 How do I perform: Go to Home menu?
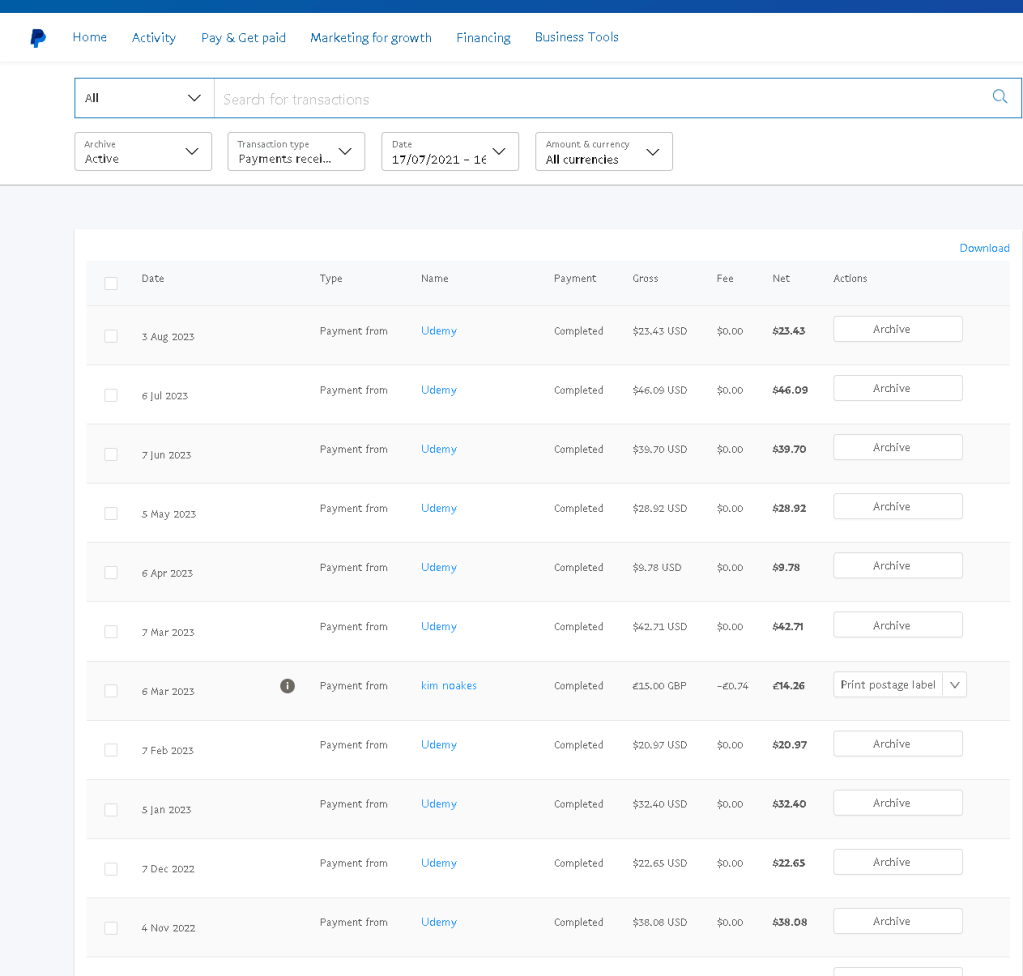pos(89,37)
